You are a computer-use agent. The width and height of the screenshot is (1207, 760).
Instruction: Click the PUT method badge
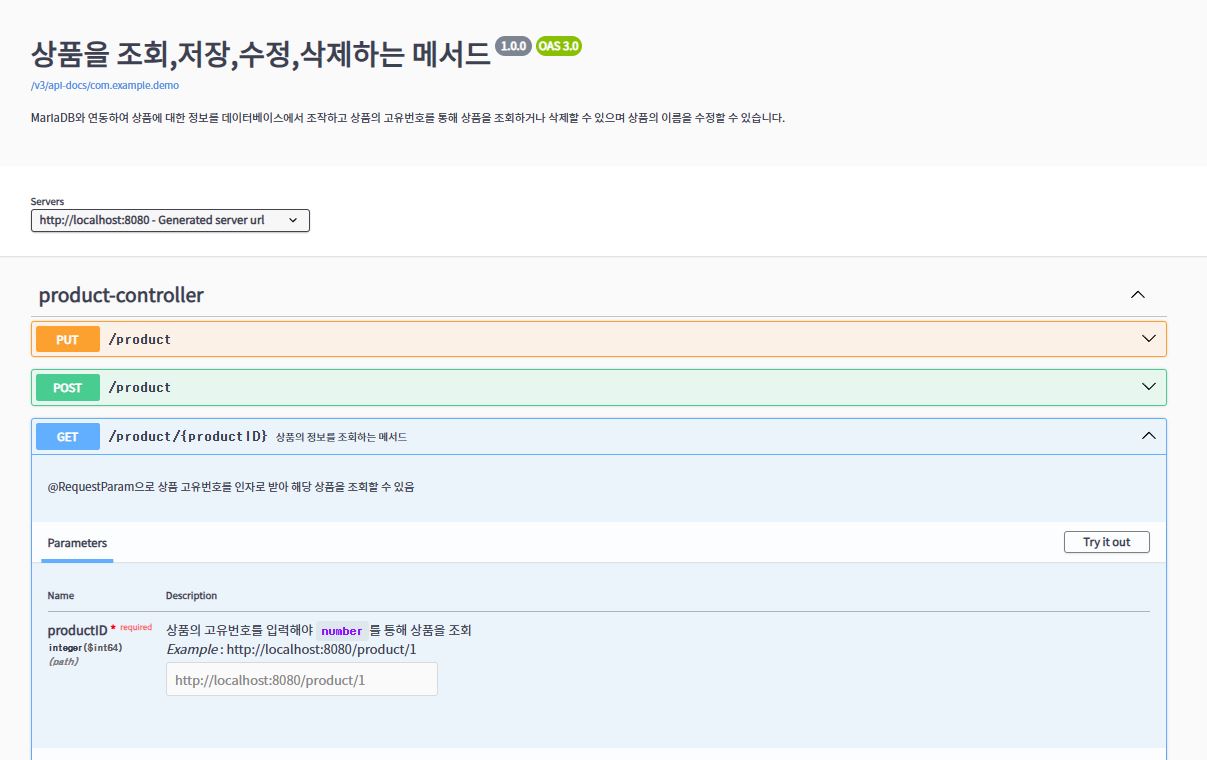point(68,339)
